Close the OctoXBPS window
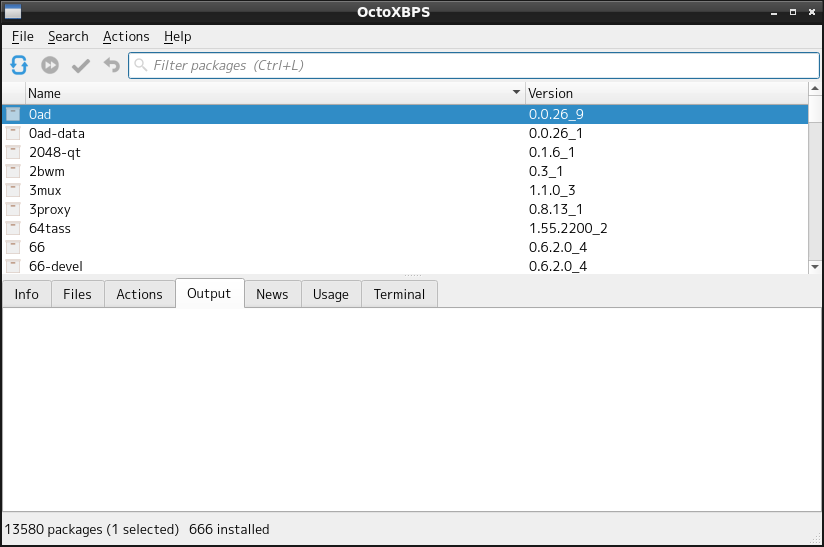 tap(812, 12)
